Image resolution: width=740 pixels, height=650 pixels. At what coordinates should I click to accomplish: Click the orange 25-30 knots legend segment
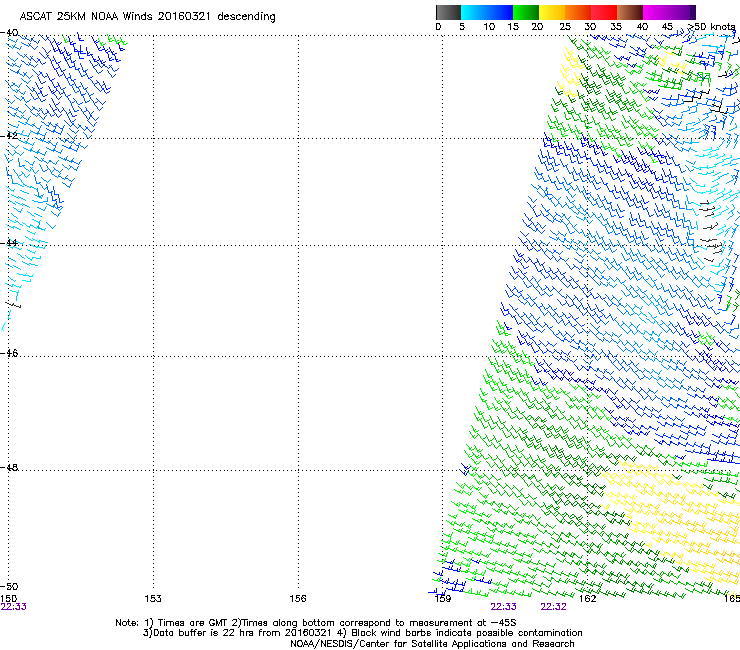pos(578,12)
